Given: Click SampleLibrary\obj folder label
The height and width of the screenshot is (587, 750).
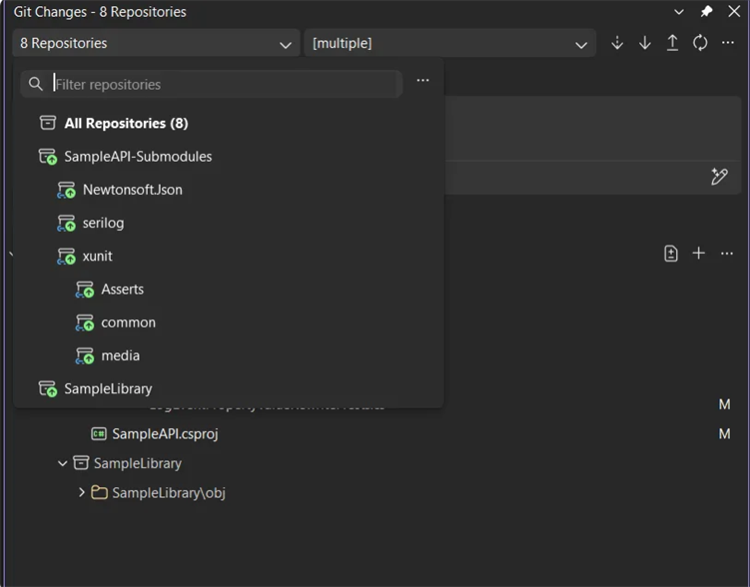Looking at the screenshot, I should click(x=169, y=492).
